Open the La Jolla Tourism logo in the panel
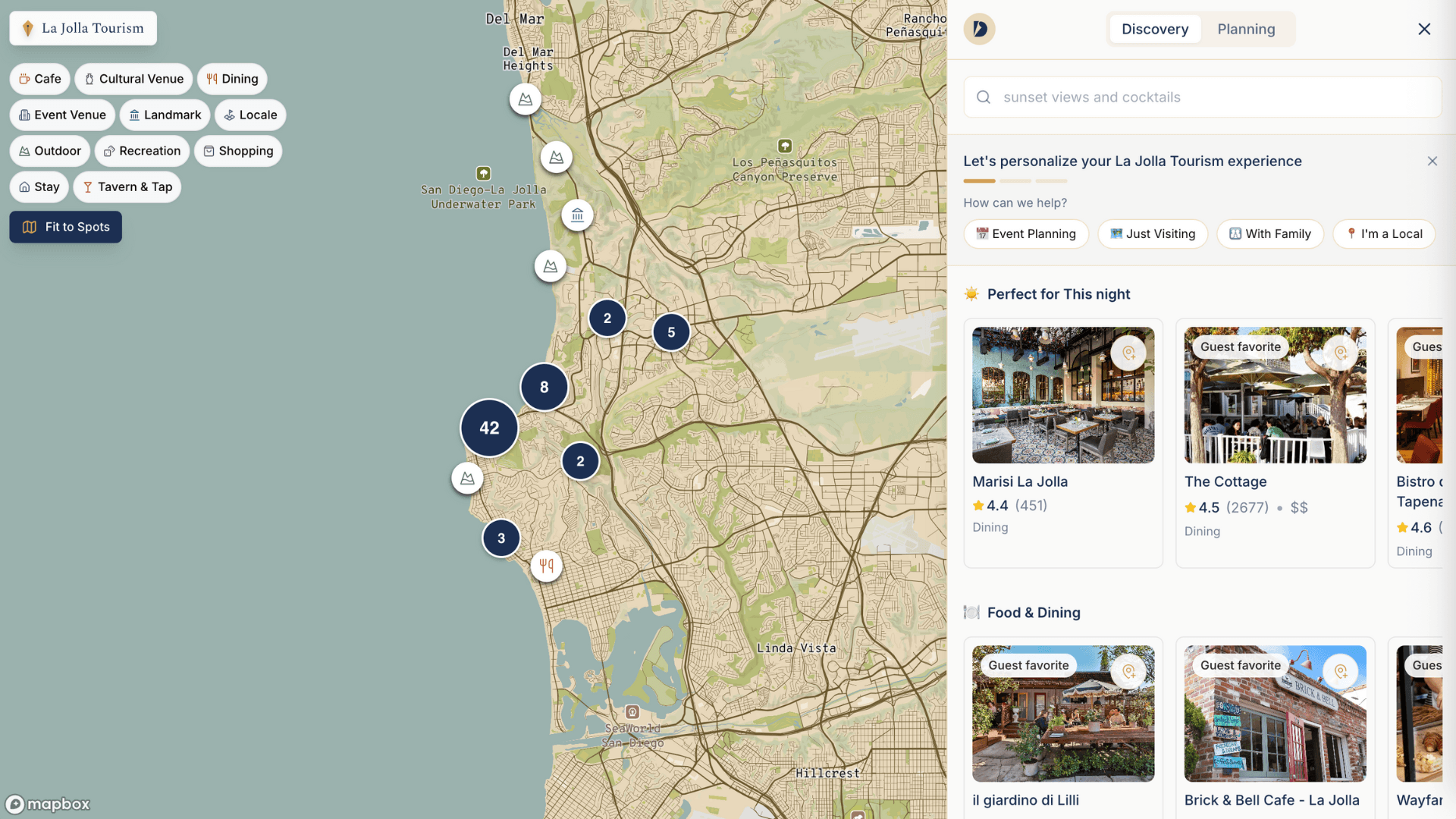The height and width of the screenshot is (819, 1456). click(979, 28)
